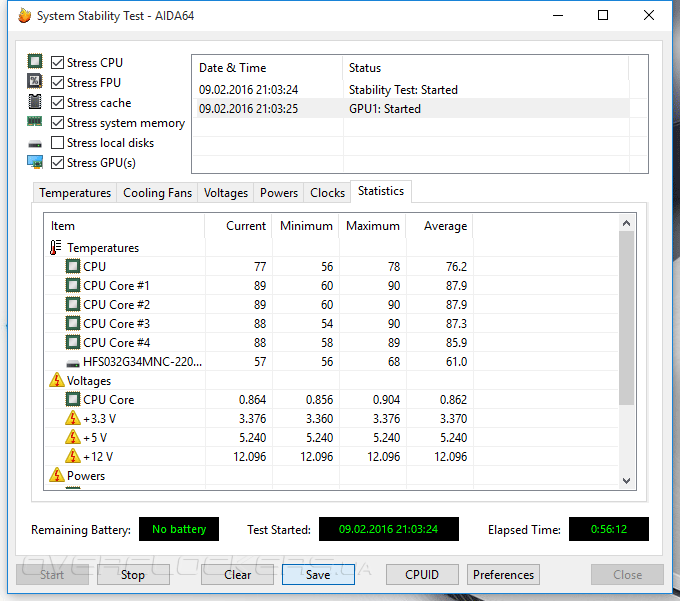Click the chip icon of CPU Core voltage row

pos(73,399)
